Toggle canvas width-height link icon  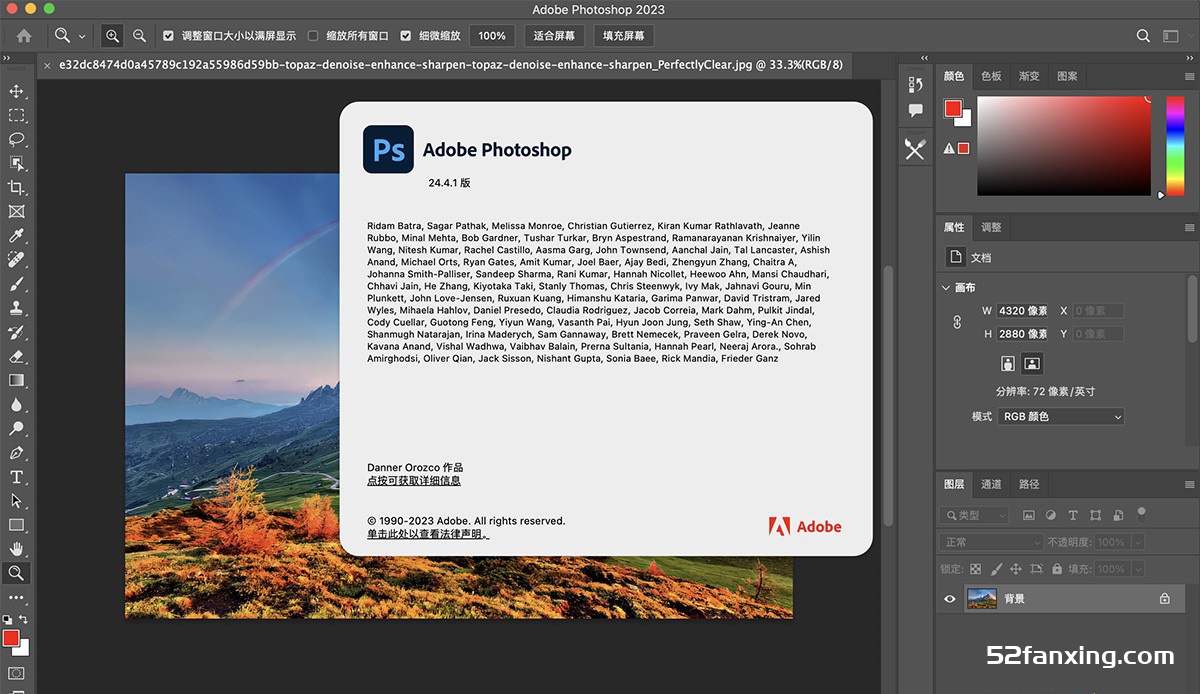tap(957, 322)
